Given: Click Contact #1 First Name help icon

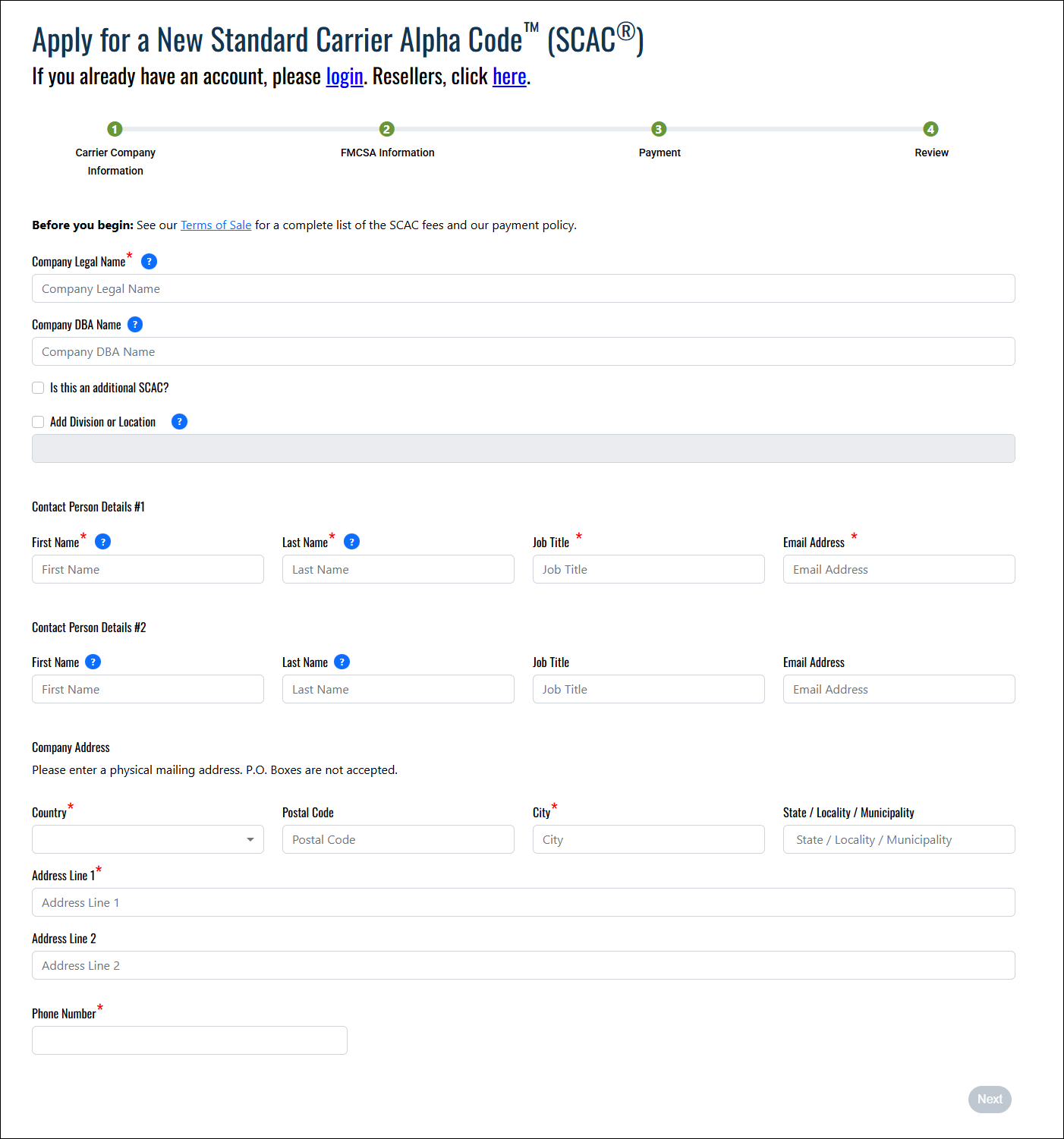Looking at the screenshot, I should click(103, 542).
